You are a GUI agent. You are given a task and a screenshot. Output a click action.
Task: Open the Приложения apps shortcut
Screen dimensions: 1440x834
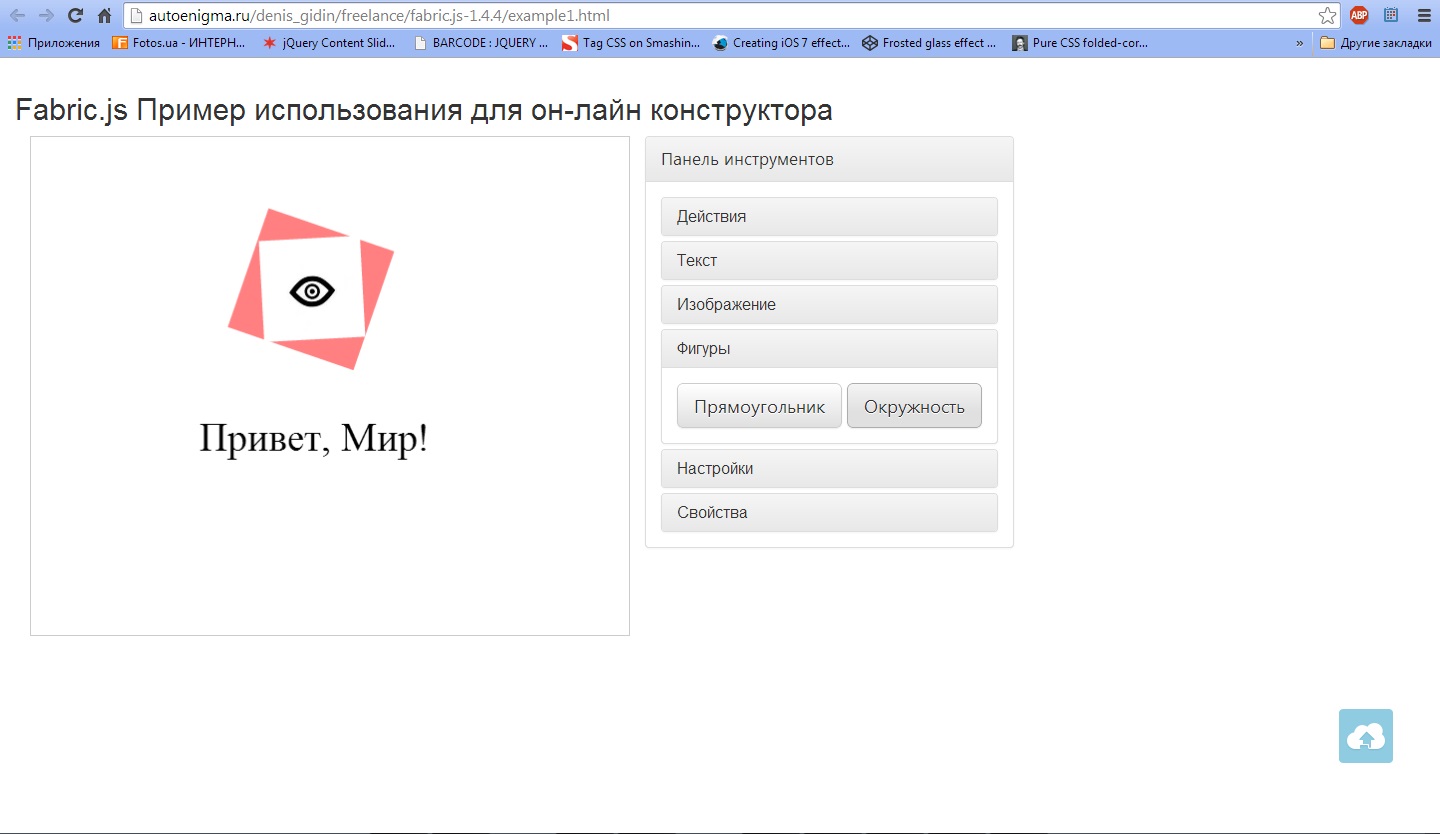click(x=54, y=43)
